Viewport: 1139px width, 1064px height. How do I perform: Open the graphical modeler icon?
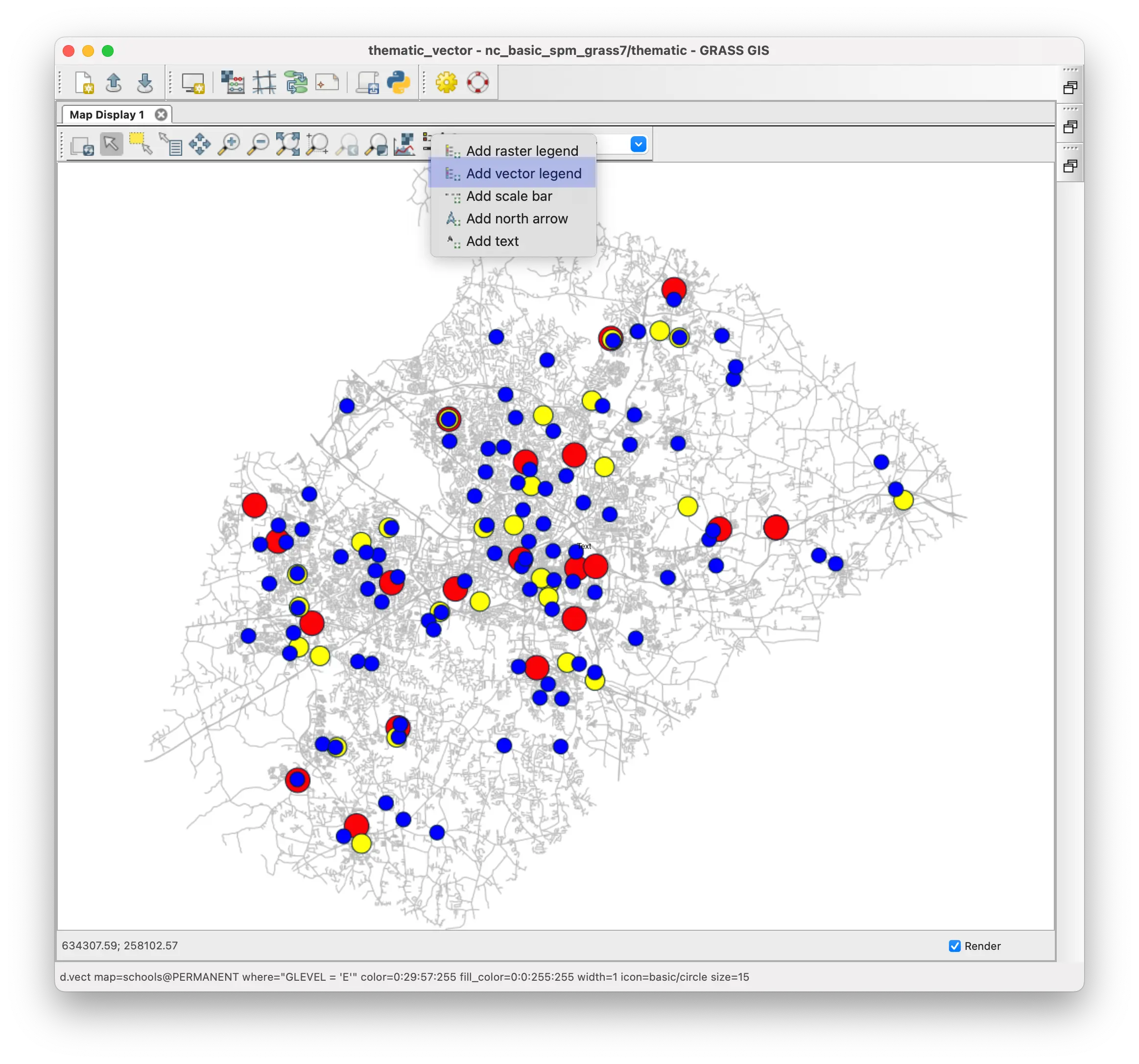tap(296, 83)
